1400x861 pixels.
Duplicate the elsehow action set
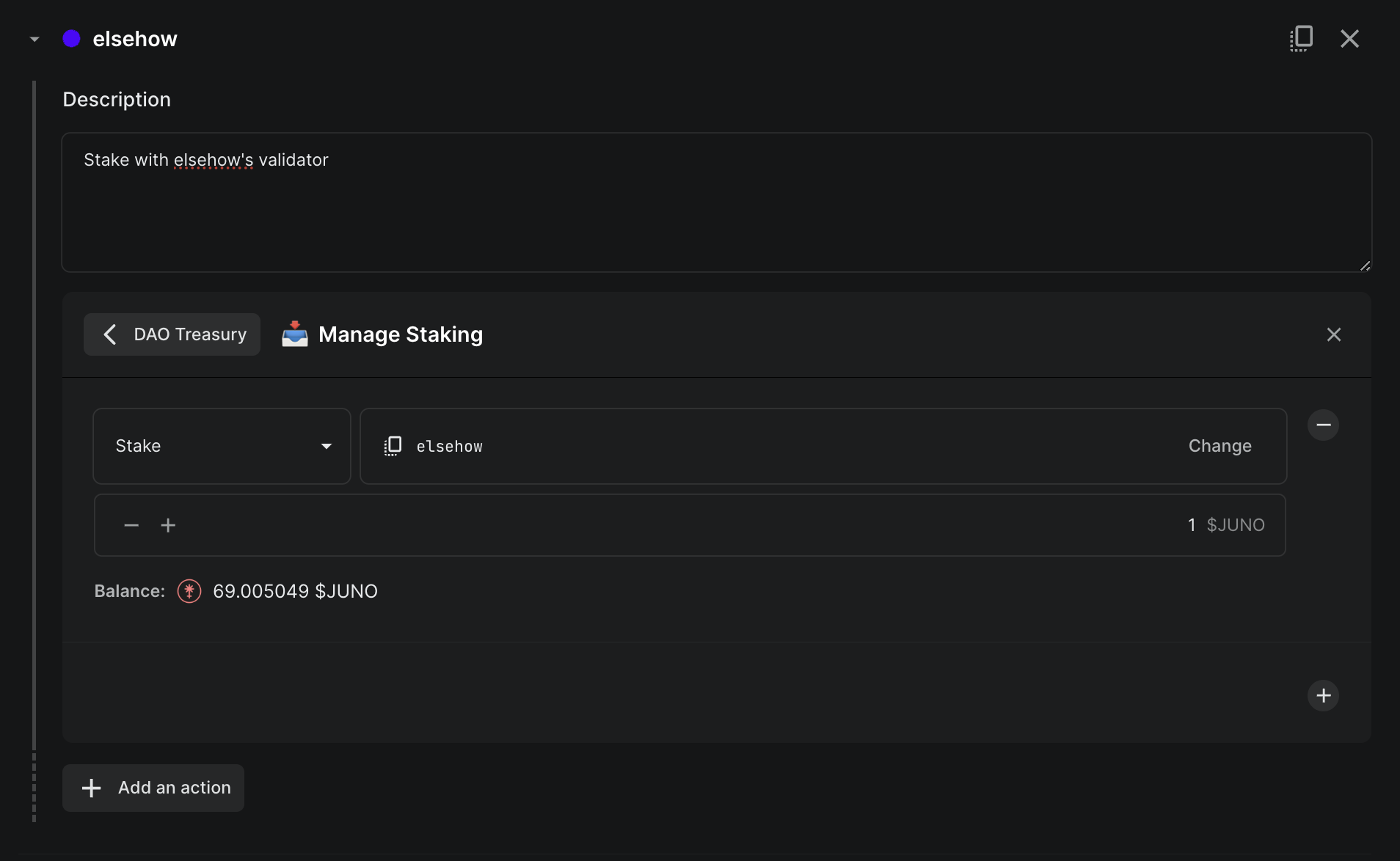1301,38
